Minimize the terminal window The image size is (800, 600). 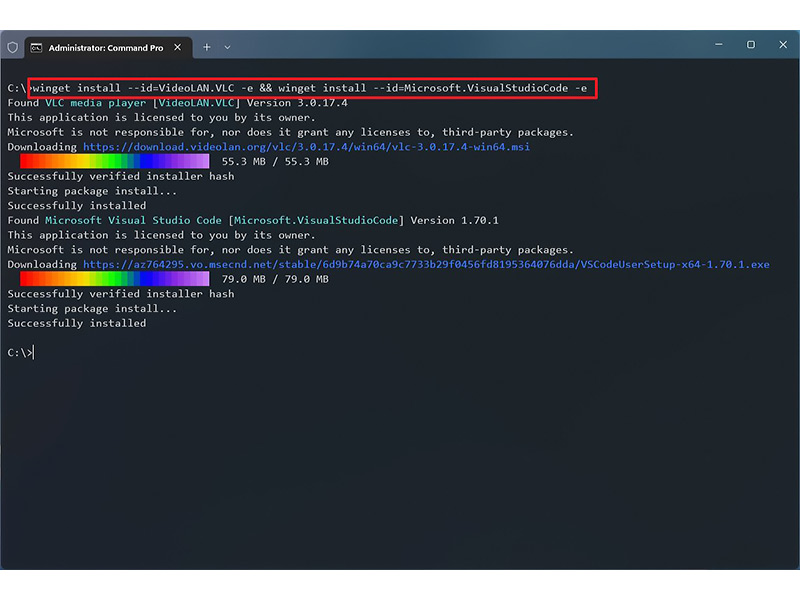[718, 45]
